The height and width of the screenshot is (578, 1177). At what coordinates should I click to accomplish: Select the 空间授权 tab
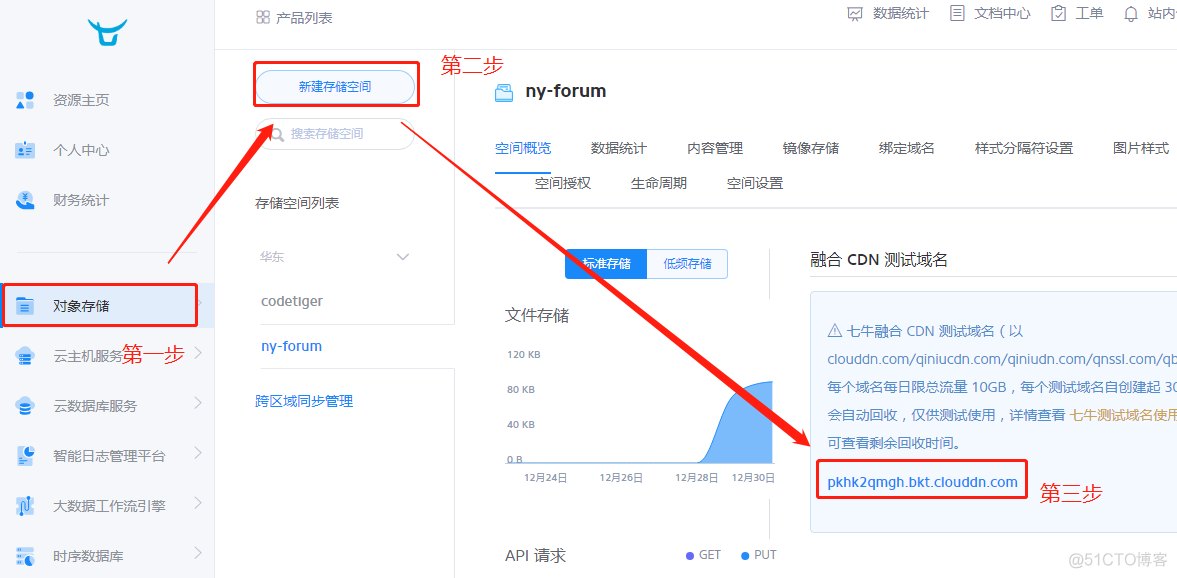pos(563,183)
